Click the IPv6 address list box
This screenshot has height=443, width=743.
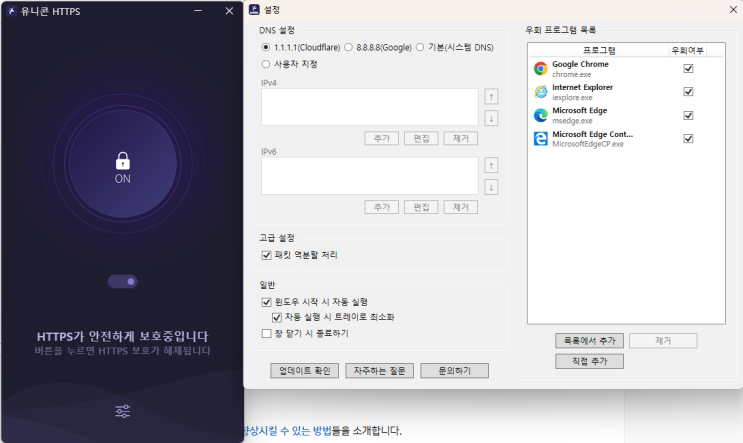click(370, 176)
